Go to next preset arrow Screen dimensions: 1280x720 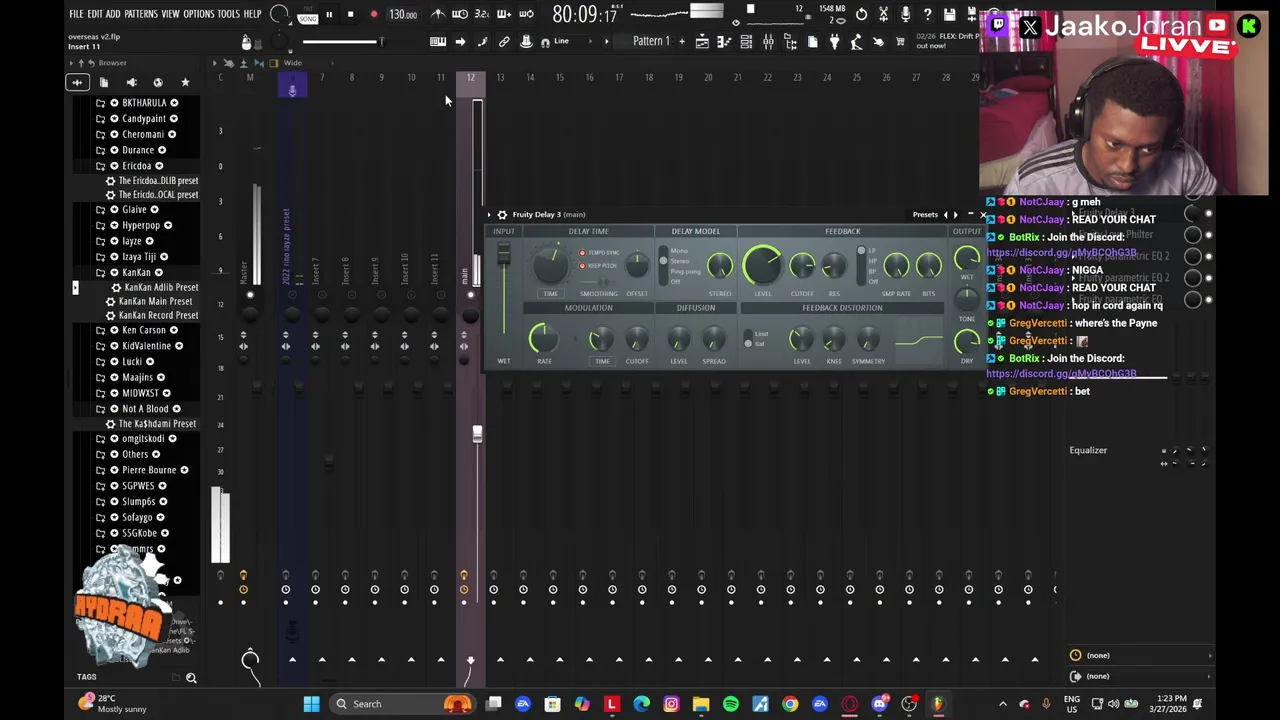point(955,214)
